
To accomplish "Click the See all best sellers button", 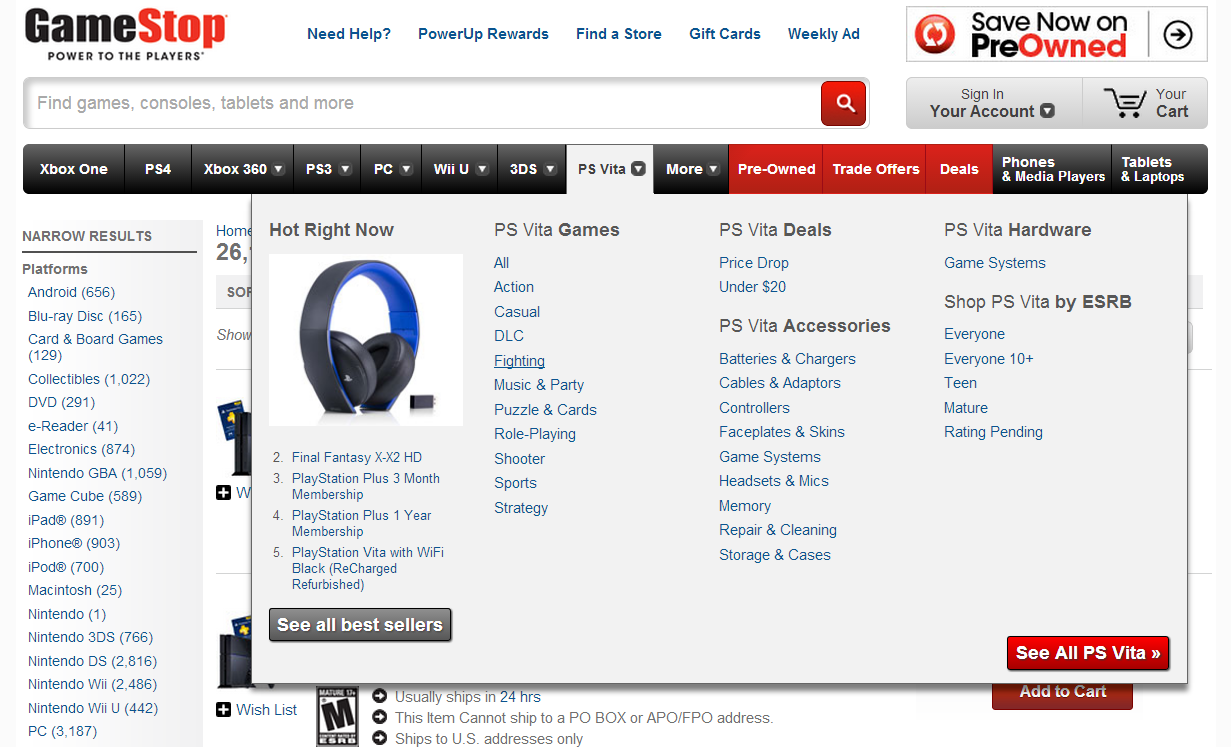I will (360, 625).
